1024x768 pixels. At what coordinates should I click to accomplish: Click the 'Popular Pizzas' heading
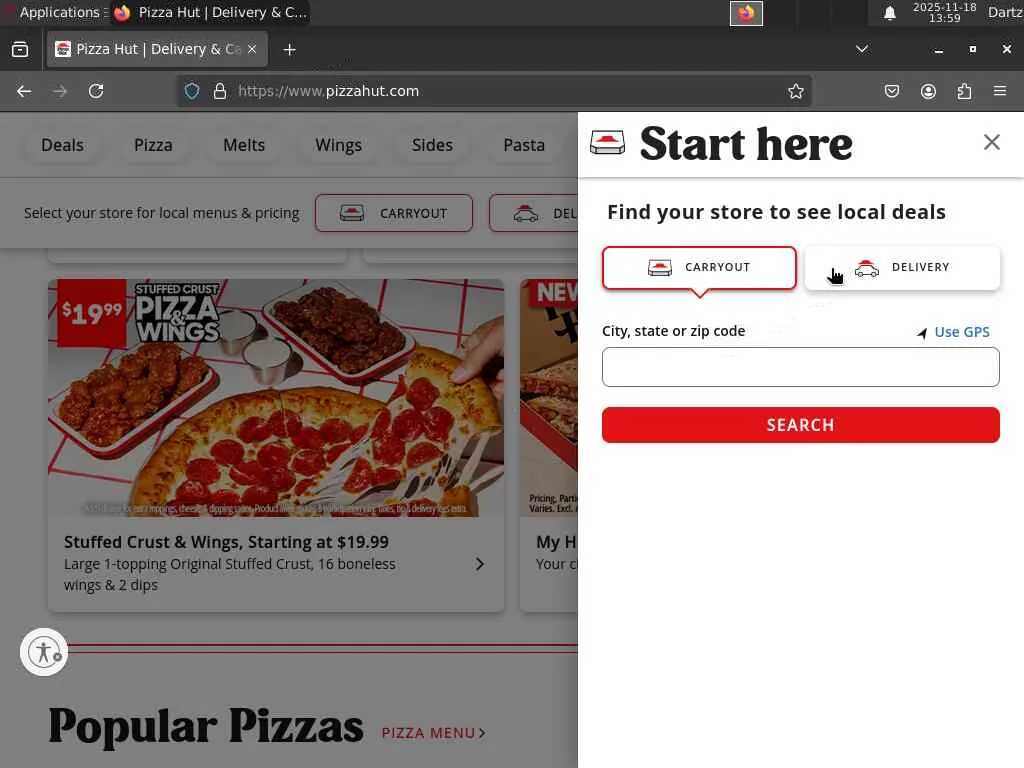(206, 726)
